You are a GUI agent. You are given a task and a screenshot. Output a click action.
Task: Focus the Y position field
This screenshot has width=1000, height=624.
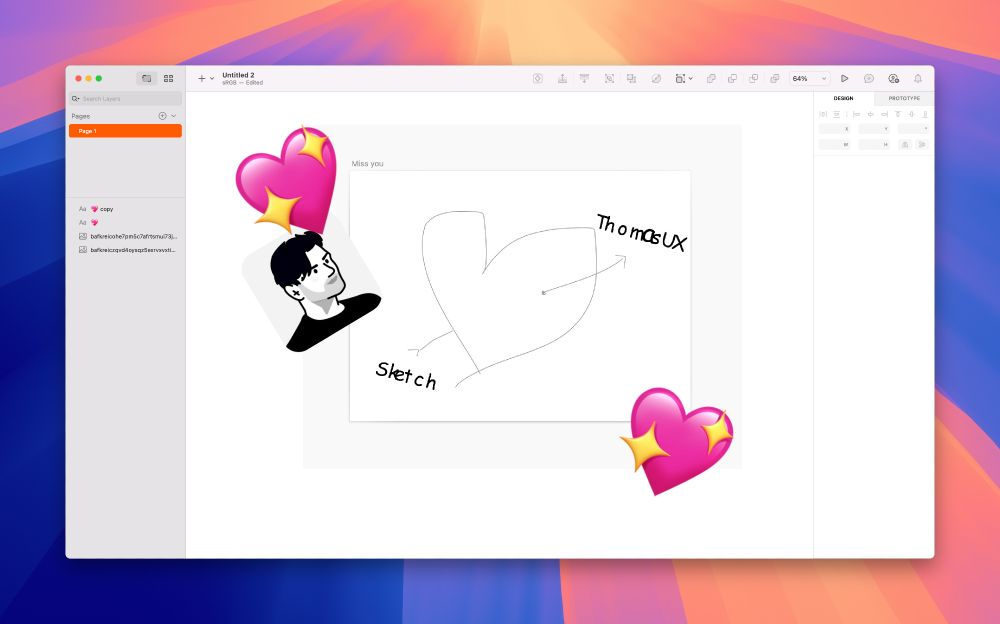pyautogui.click(x=874, y=129)
